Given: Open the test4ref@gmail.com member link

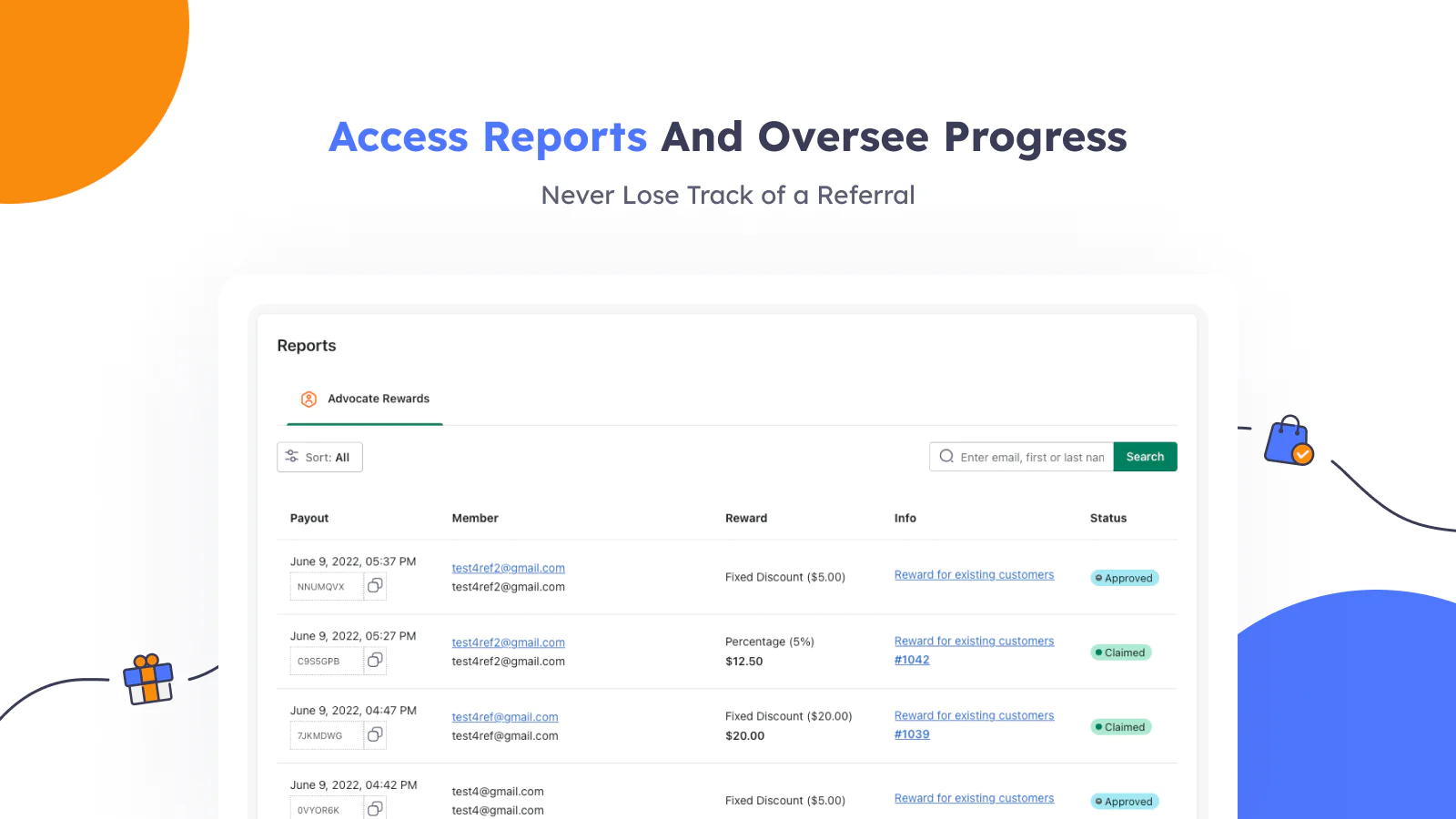Looking at the screenshot, I should tap(505, 717).
